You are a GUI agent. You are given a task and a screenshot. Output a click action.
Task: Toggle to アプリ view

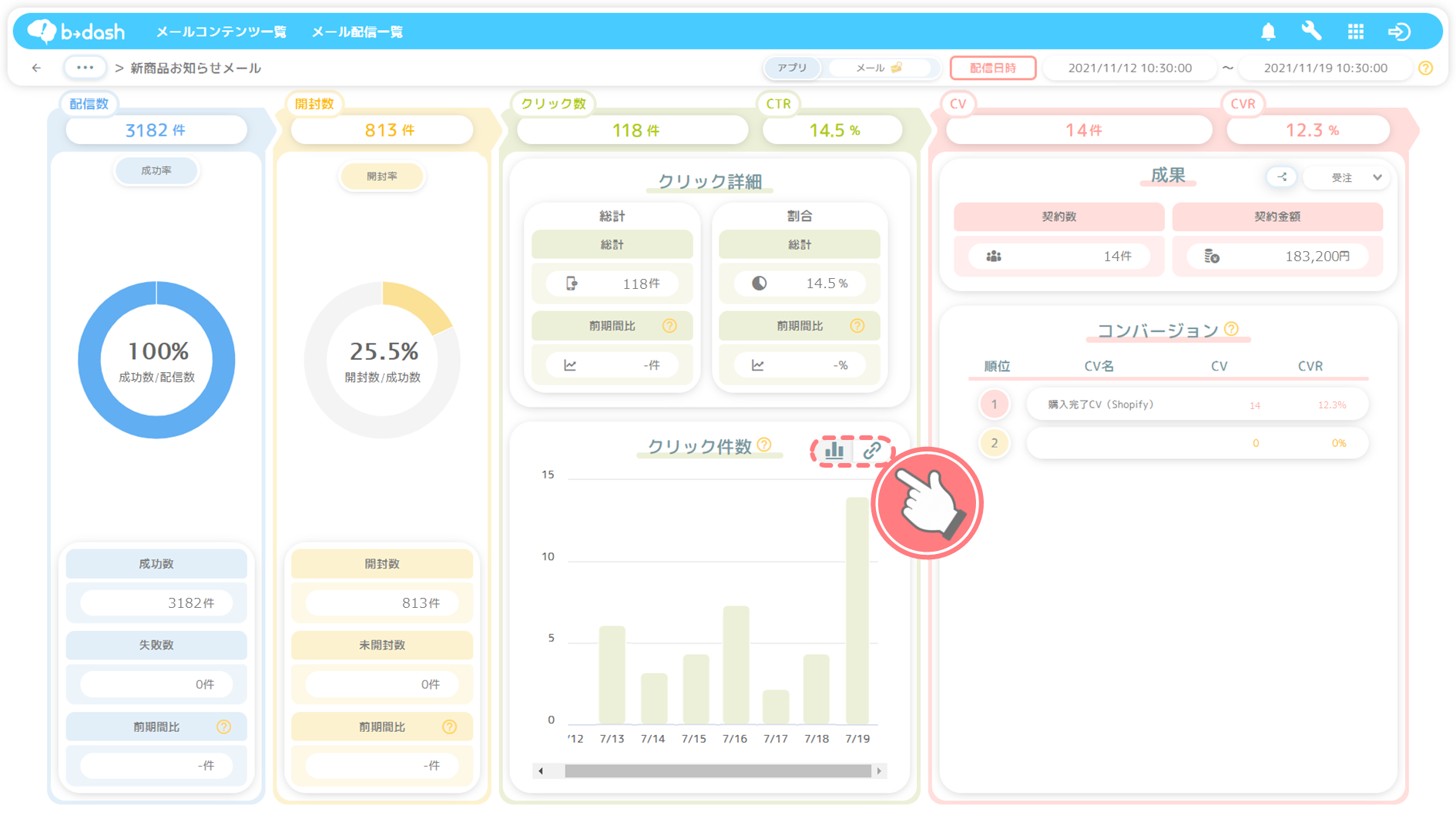coord(792,68)
